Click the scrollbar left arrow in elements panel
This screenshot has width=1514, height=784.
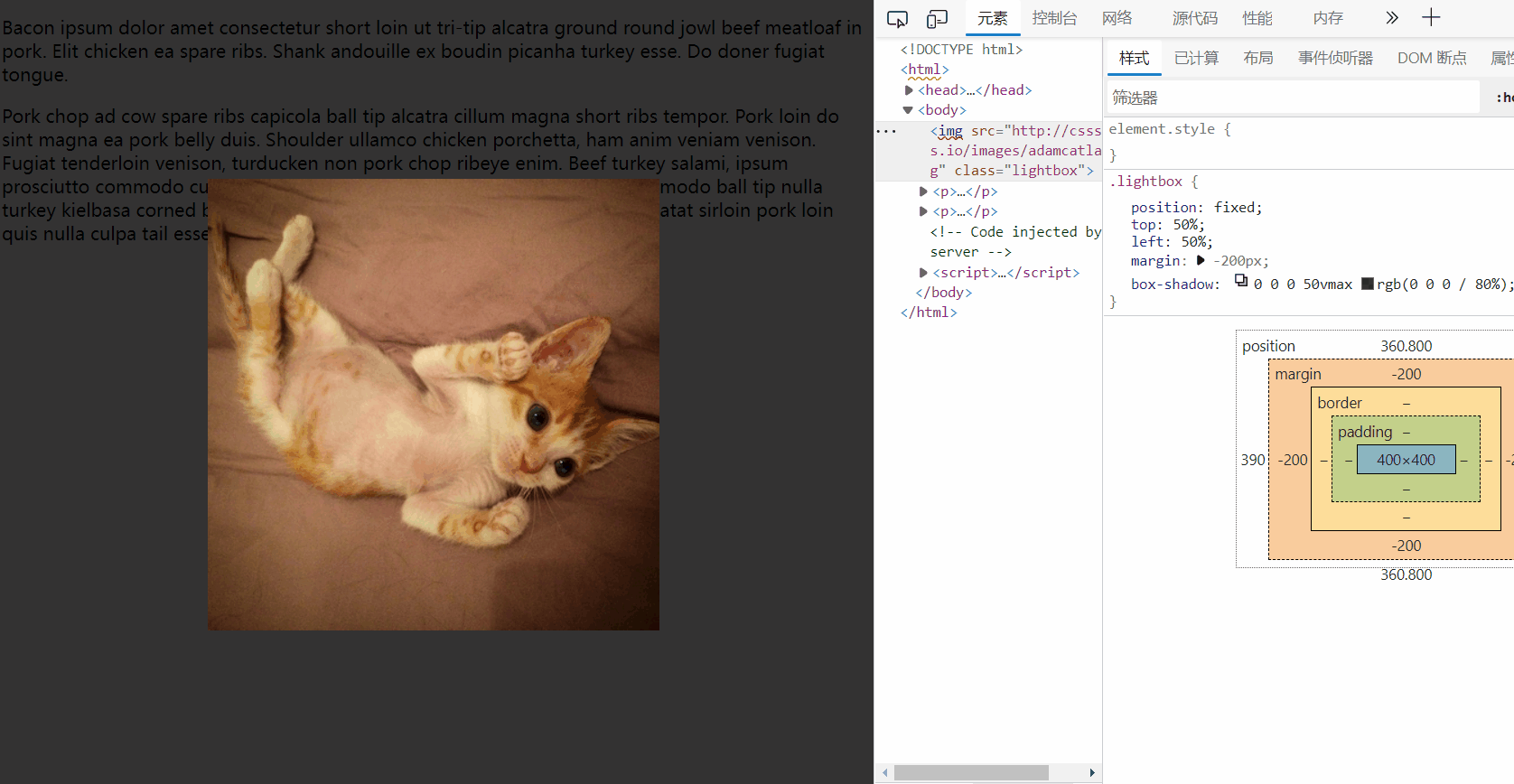(885, 773)
